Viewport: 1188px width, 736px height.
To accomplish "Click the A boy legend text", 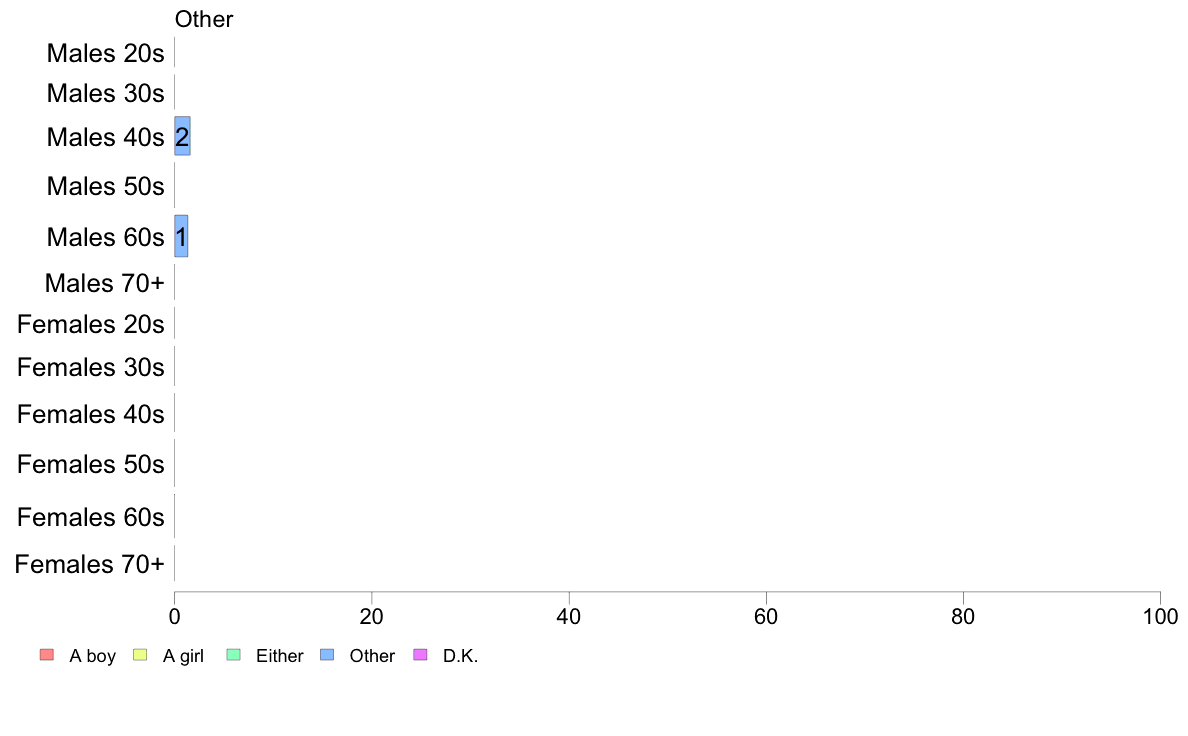I will [92, 656].
